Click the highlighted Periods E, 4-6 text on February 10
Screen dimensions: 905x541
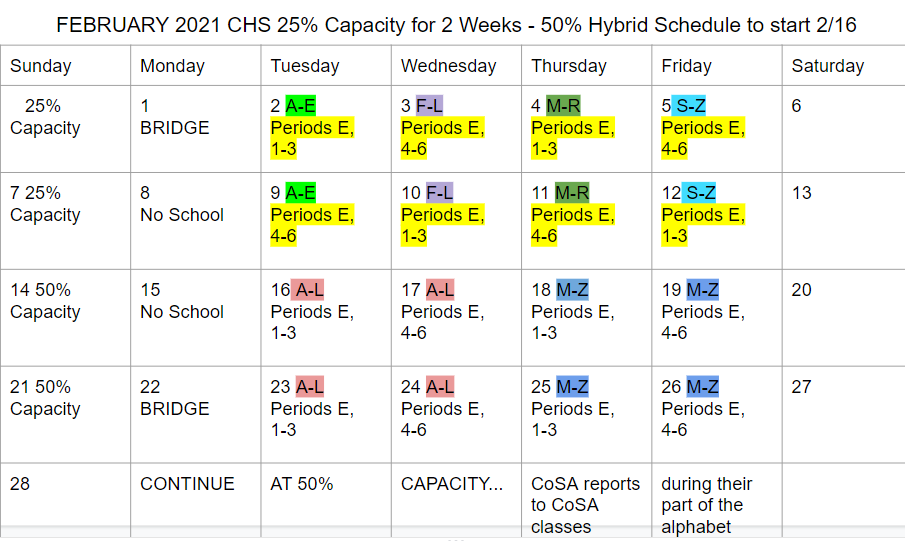tap(442, 226)
